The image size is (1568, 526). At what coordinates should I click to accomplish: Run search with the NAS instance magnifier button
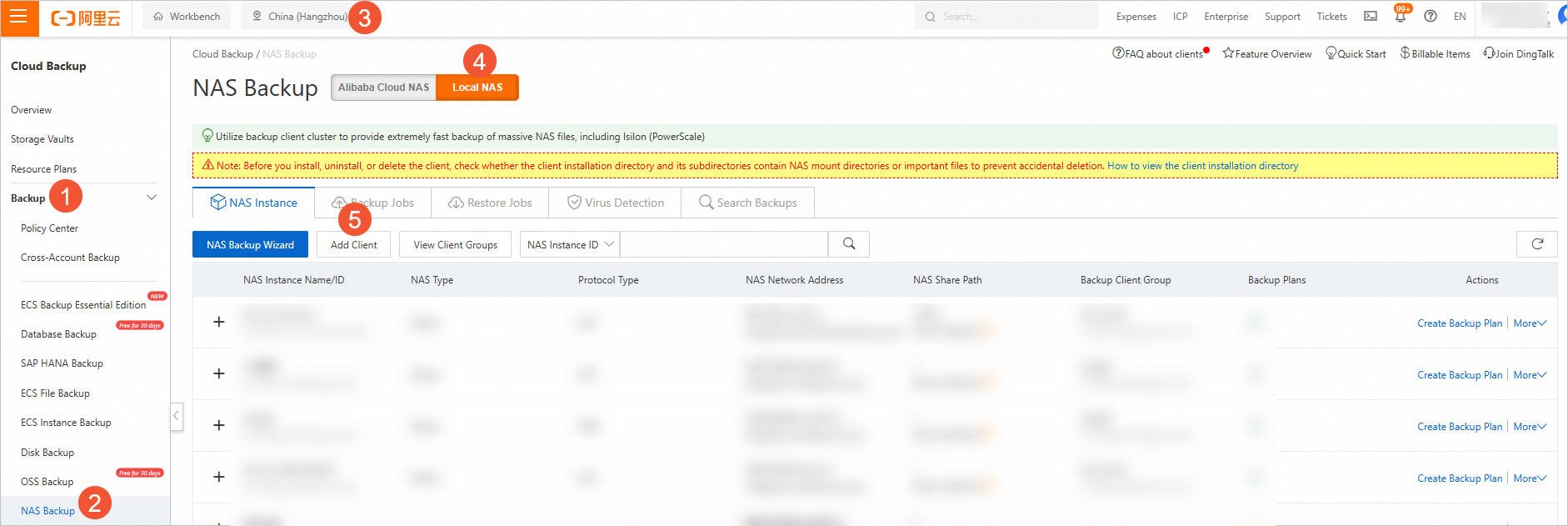point(849,244)
